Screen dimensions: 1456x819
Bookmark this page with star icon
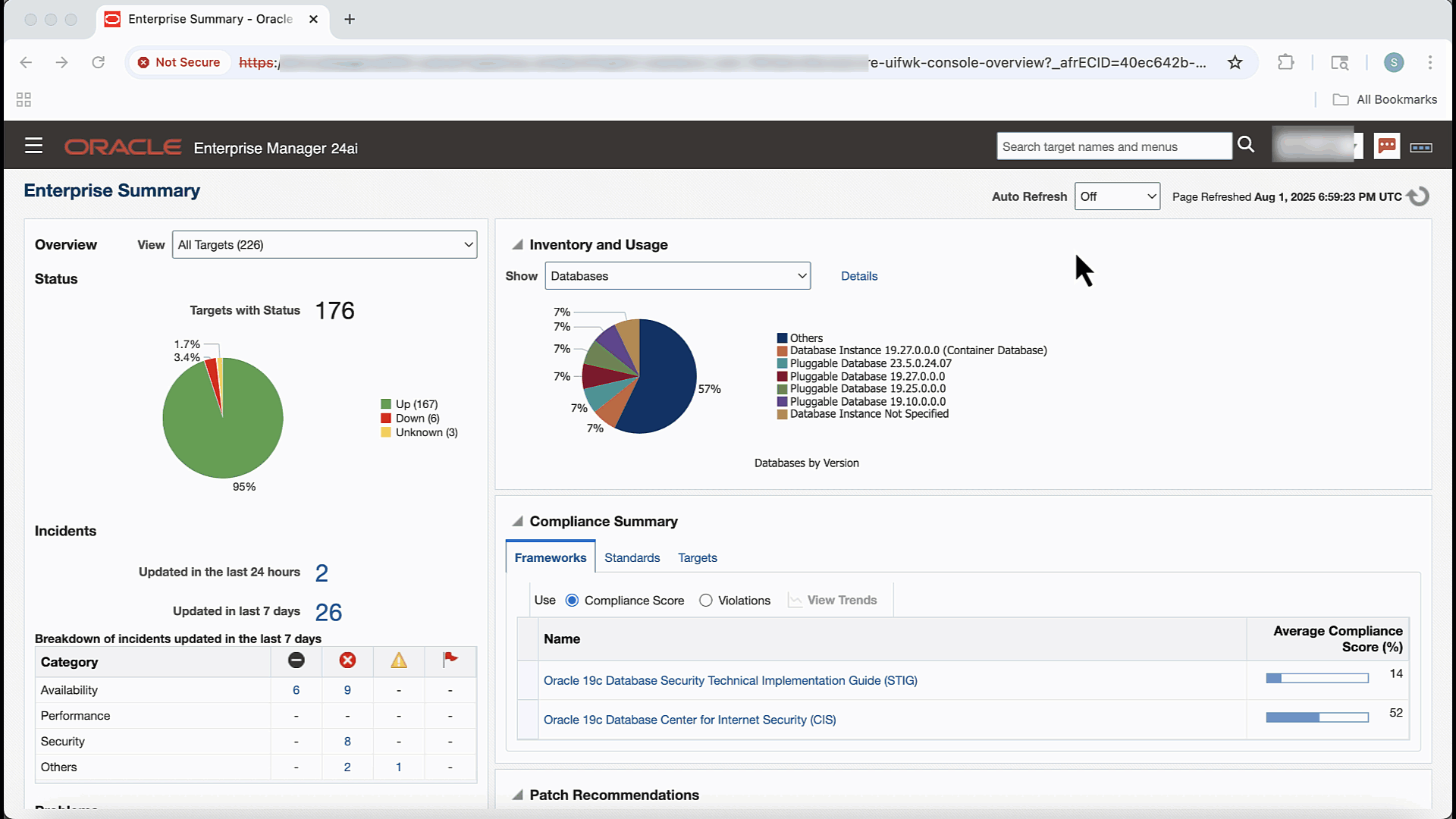pos(1235,62)
